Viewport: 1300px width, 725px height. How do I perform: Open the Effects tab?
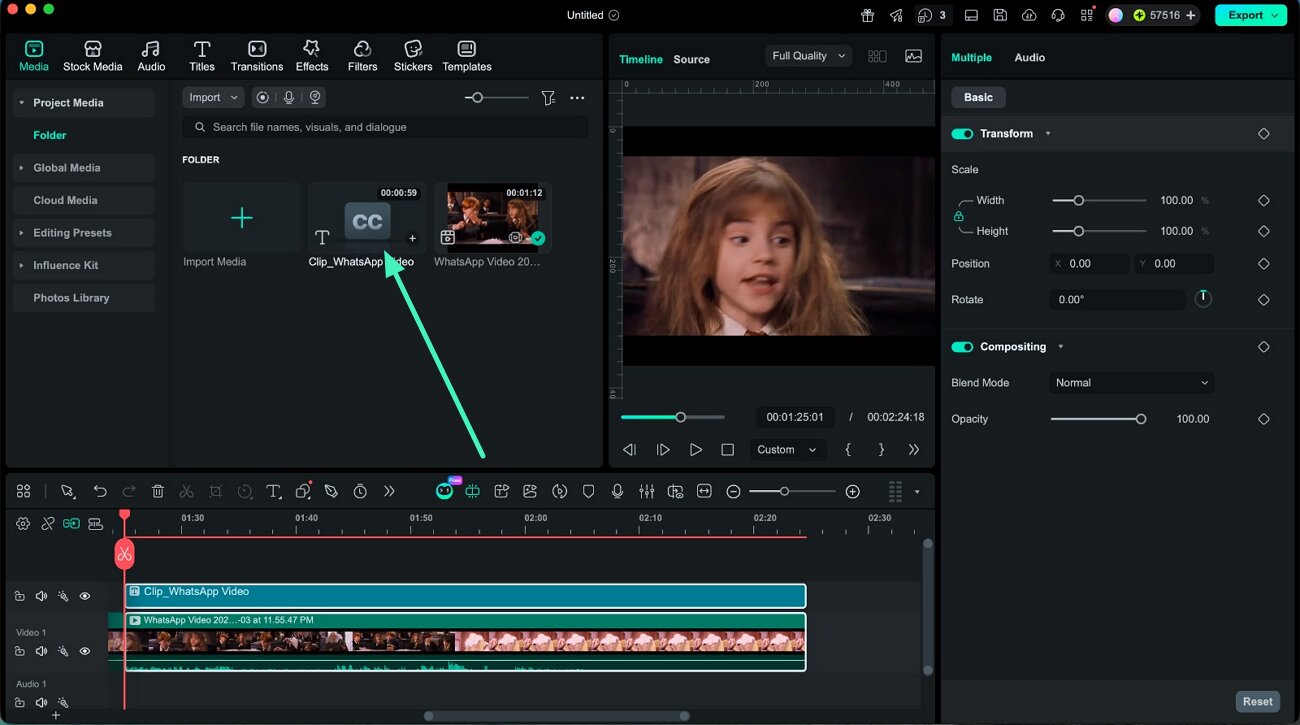[x=312, y=56]
